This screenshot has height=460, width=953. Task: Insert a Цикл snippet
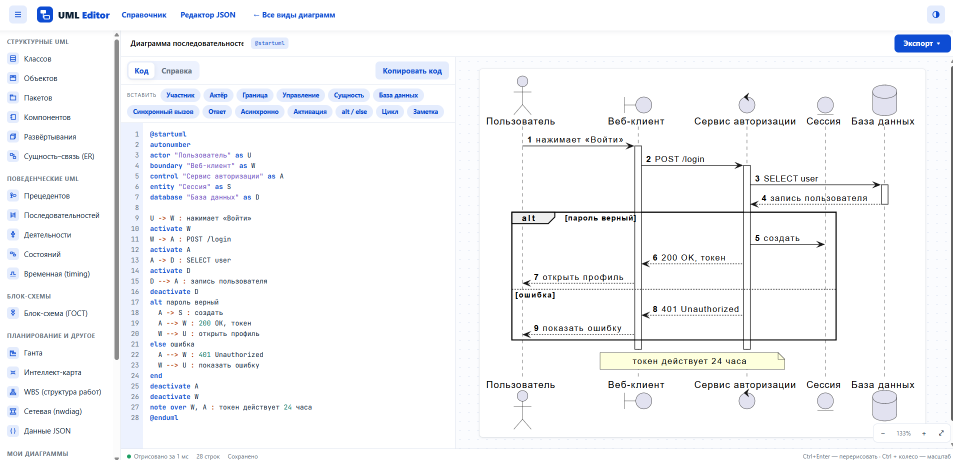coord(390,112)
